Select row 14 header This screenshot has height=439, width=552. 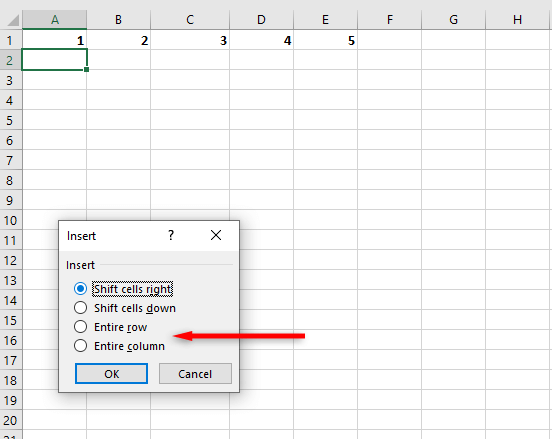pyautogui.click(x=11, y=300)
